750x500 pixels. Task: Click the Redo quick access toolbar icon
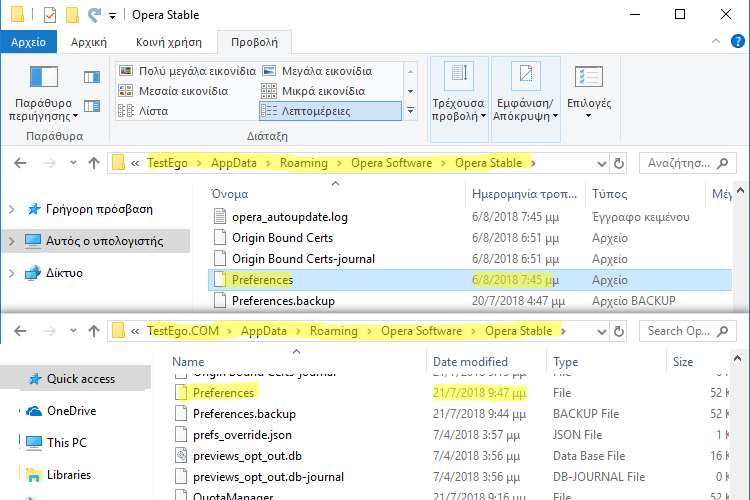94,15
